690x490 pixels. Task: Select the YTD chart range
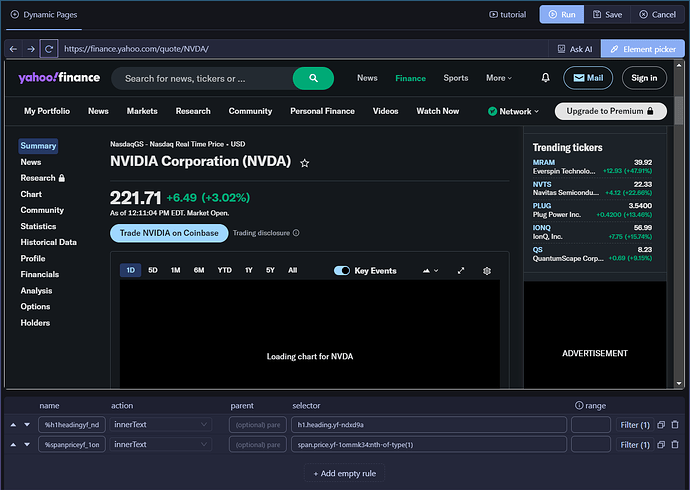[224, 270]
